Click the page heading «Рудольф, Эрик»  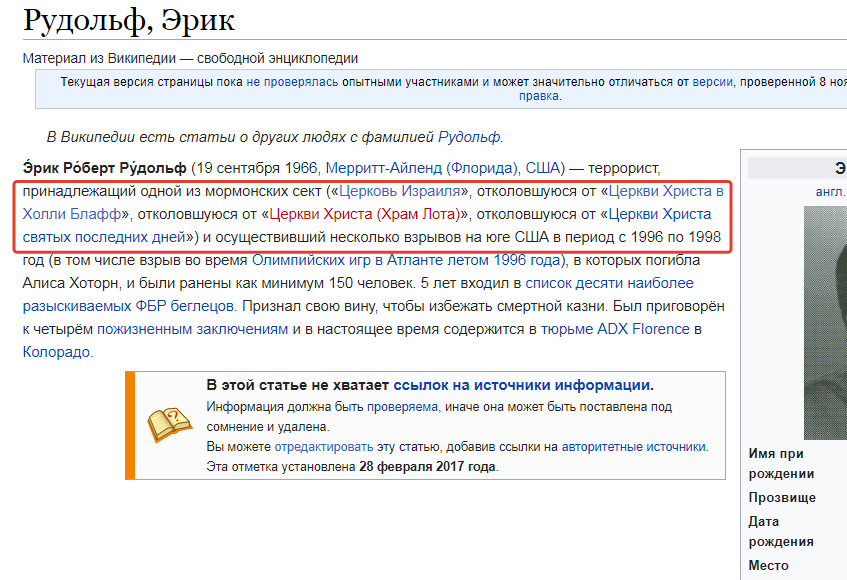pyautogui.click(x=129, y=21)
